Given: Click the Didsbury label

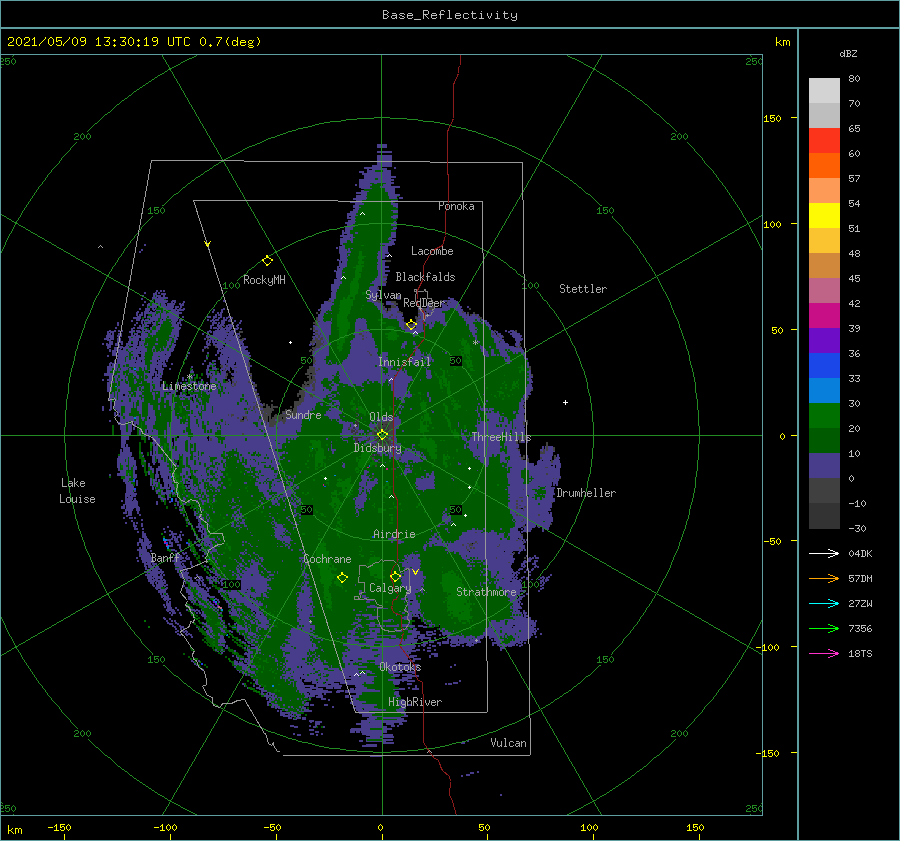Looking at the screenshot, I should tap(378, 448).
